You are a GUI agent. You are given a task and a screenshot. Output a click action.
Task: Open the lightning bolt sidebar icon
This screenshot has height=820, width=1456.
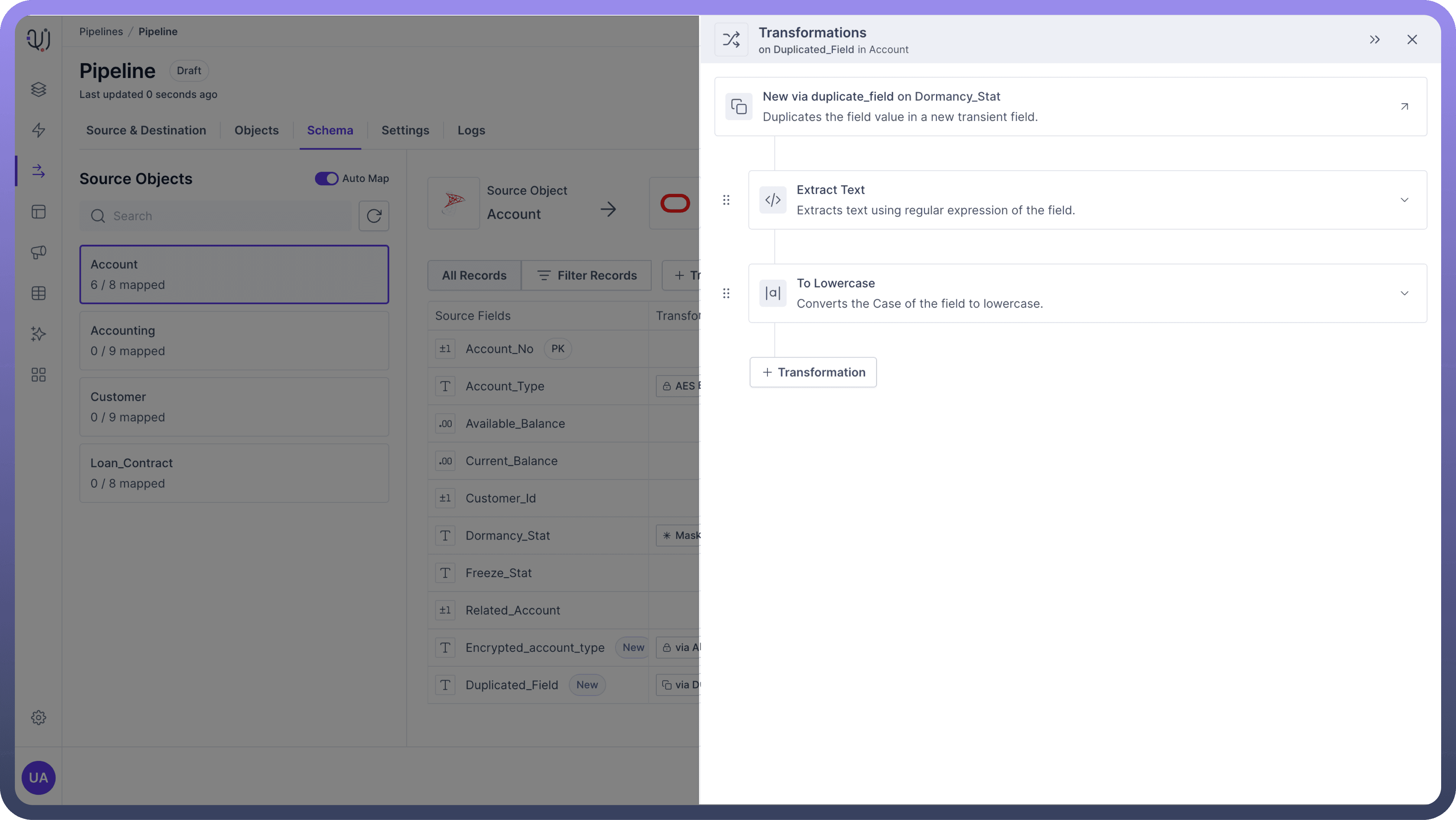38,130
